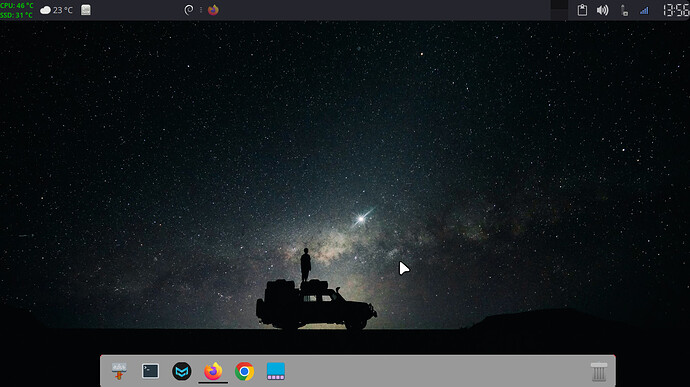Launch the terminal from the dock
The image size is (690, 387).
(x=150, y=371)
